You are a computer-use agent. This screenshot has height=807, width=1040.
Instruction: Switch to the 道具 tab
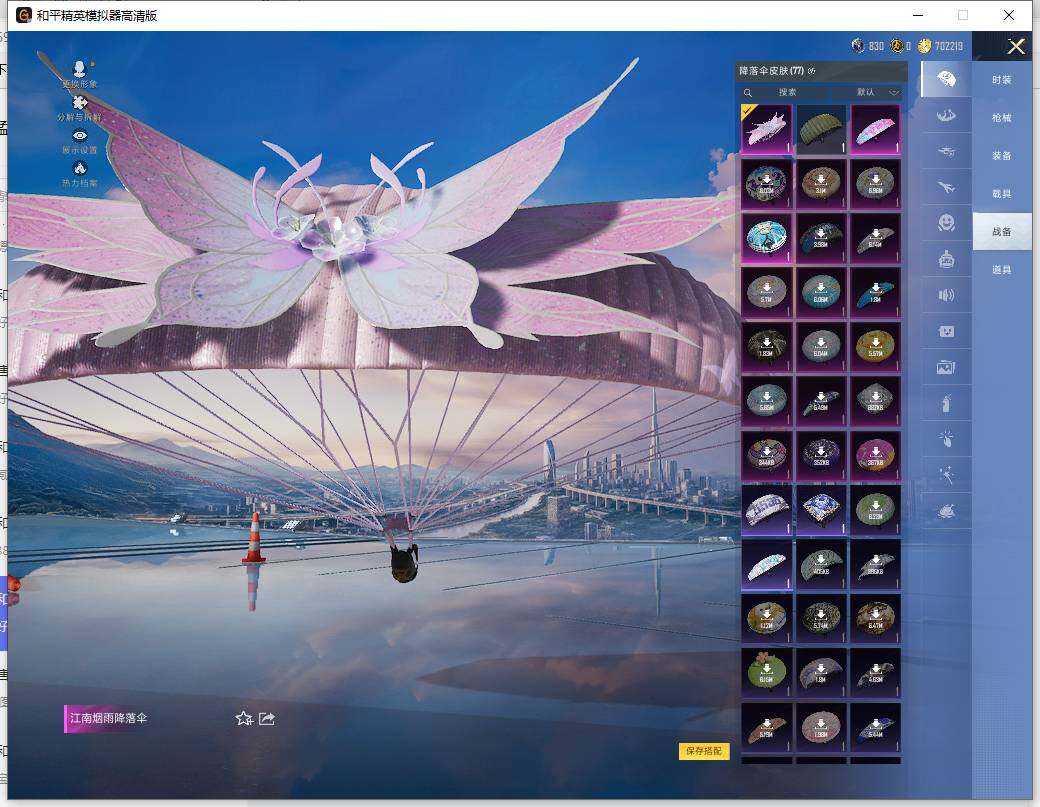[x=1002, y=269]
